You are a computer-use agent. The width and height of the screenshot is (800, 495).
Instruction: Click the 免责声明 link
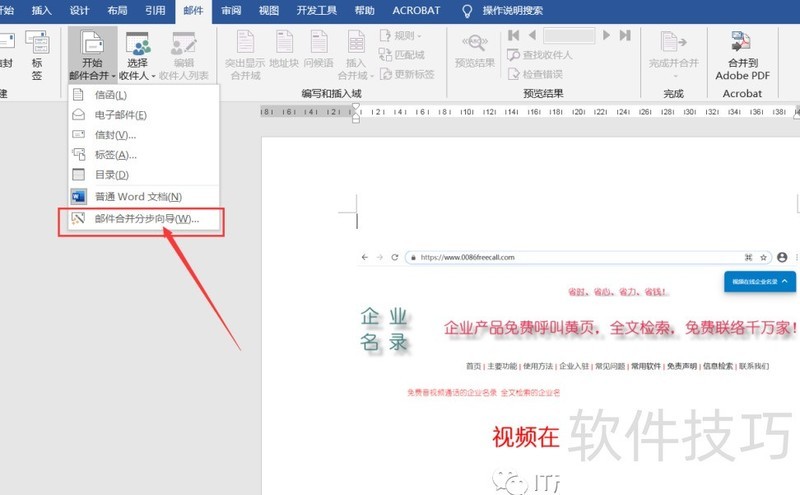(682, 366)
